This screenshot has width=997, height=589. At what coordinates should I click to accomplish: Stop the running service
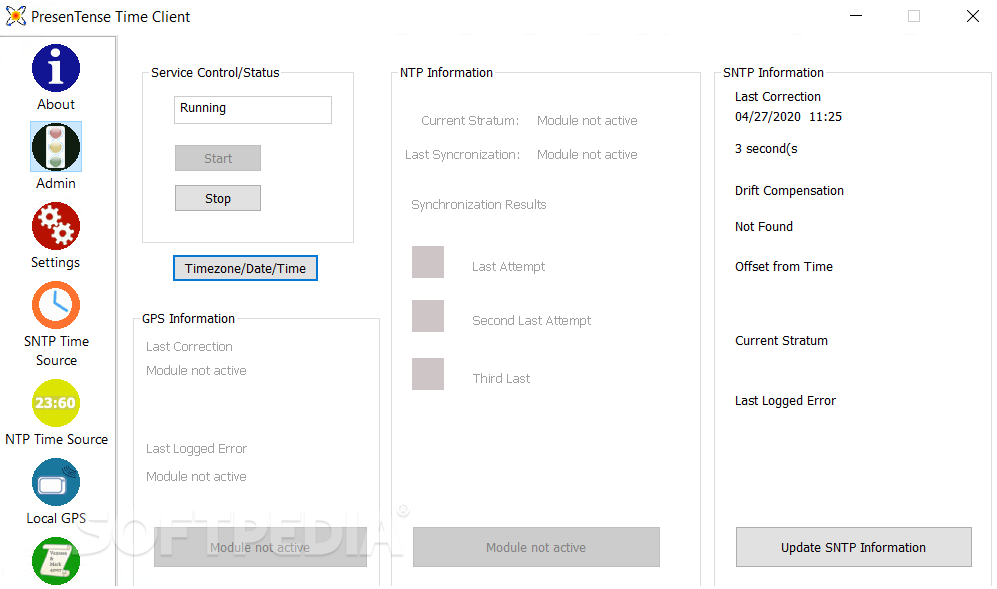click(x=218, y=198)
